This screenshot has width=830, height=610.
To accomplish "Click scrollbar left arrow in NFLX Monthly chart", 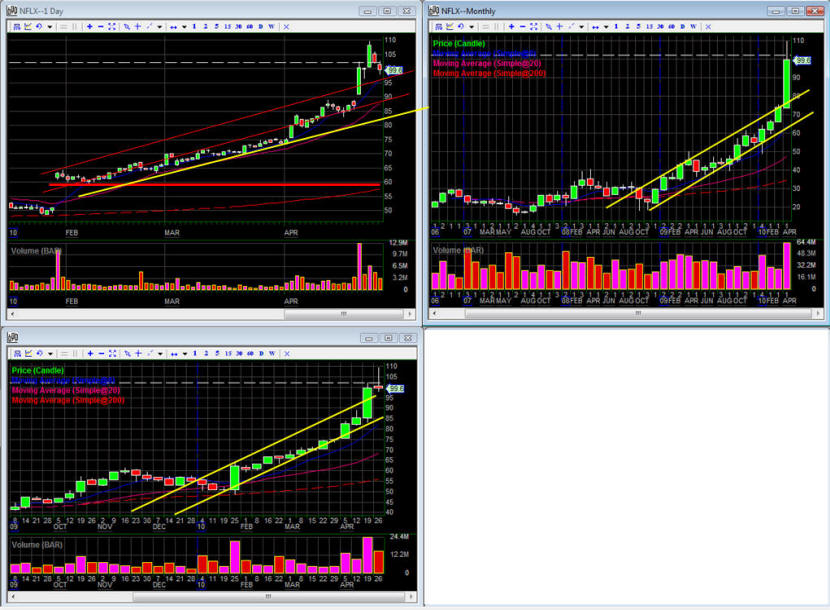I will [435, 313].
